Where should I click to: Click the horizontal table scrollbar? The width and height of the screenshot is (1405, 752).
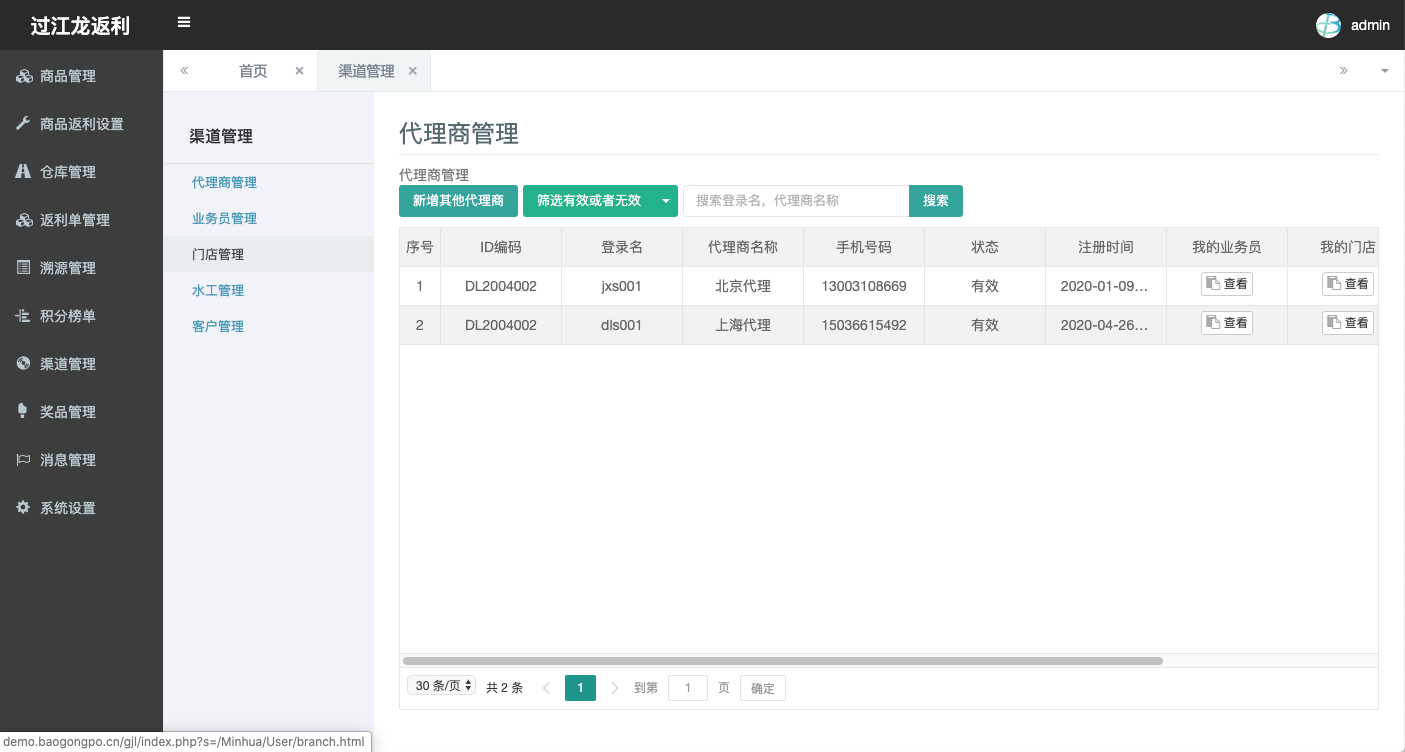[782, 661]
